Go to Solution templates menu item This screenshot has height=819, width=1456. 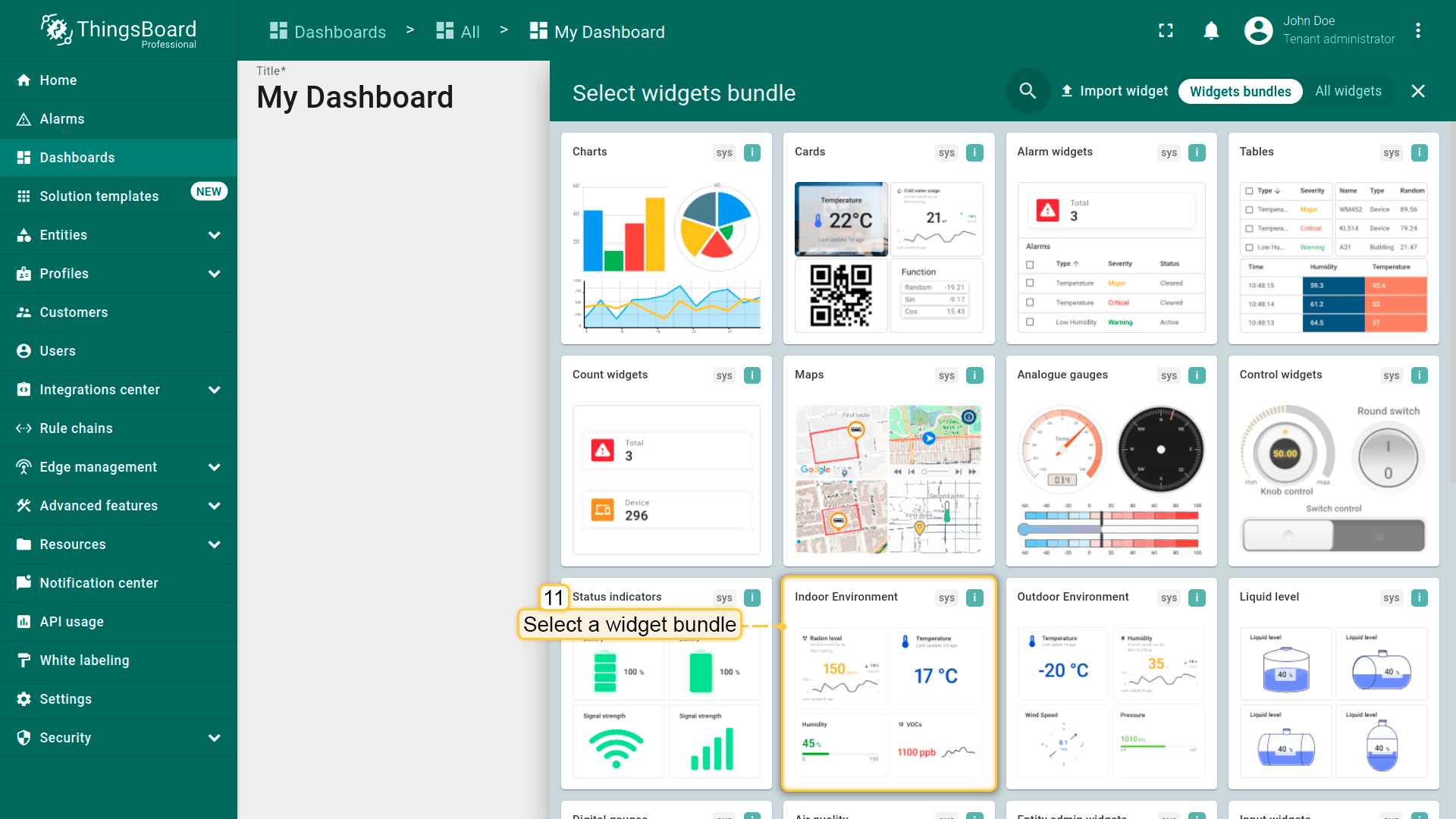[99, 196]
